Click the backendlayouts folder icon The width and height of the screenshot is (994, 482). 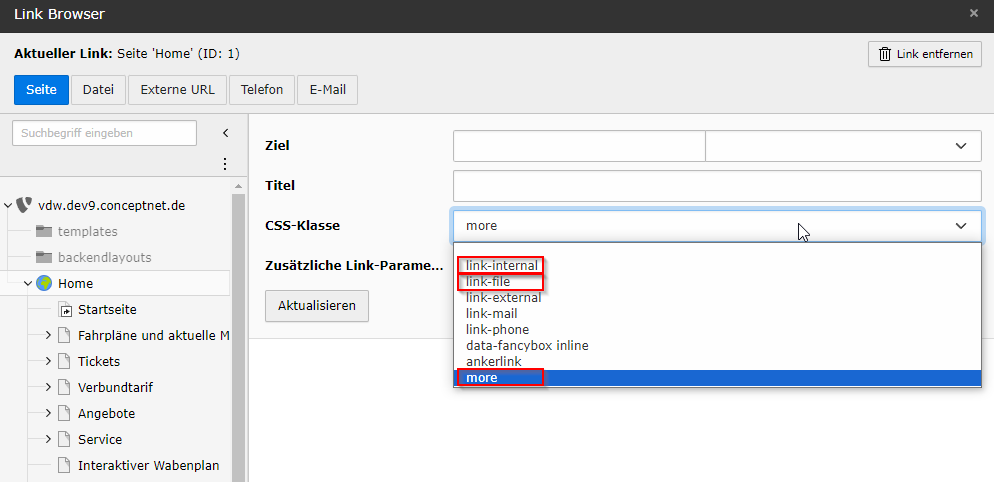[x=44, y=257]
